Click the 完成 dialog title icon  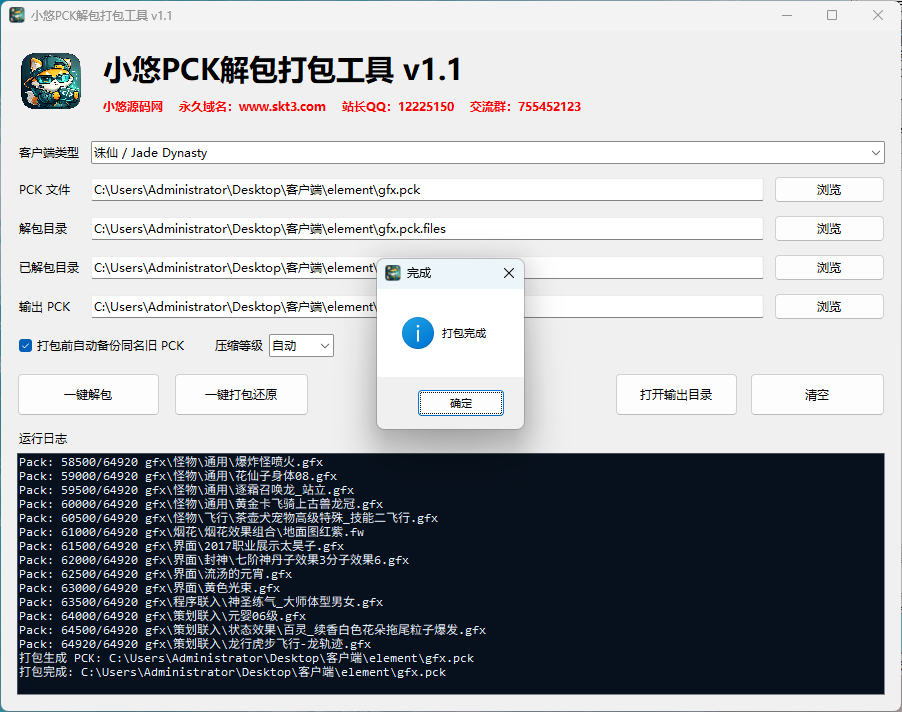(x=393, y=273)
